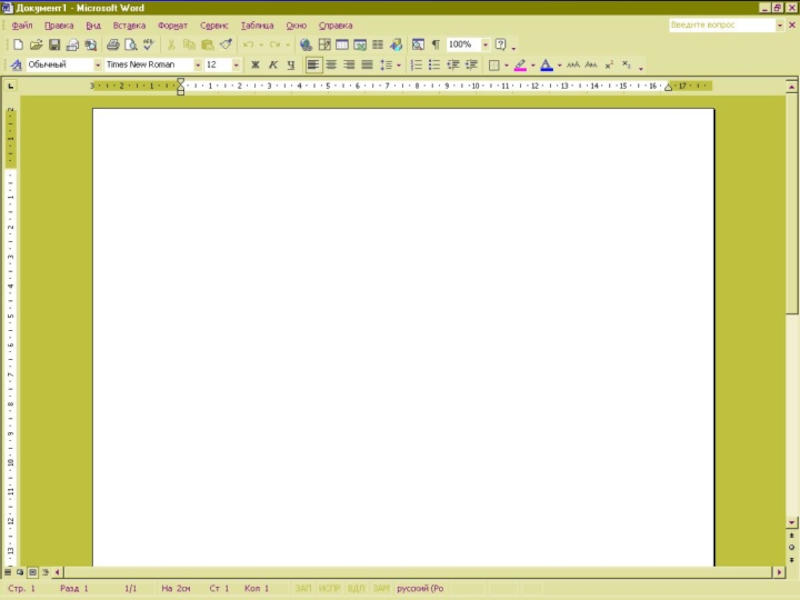The height and width of the screenshot is (600, 800).
Task: Expand the Обычный style dropdown
Action: (x=97, y=65)
